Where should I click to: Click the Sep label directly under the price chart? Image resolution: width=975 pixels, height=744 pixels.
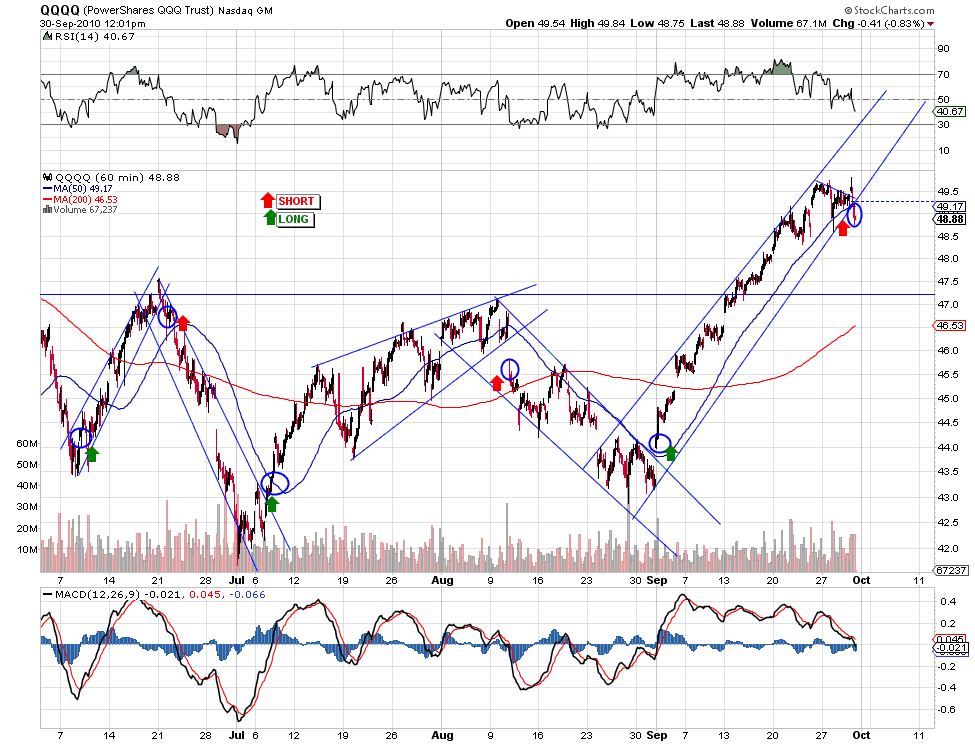tap(657, 580)
